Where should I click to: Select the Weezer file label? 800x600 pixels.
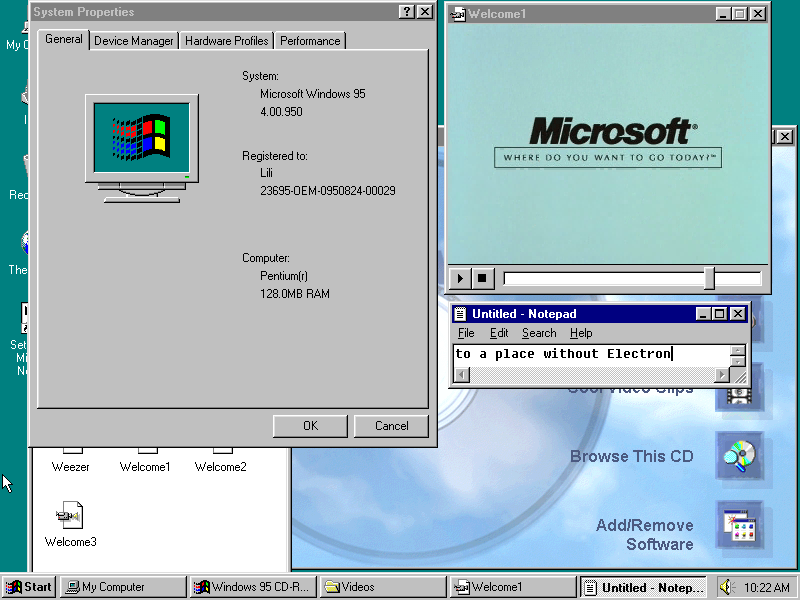pos(70,467)
